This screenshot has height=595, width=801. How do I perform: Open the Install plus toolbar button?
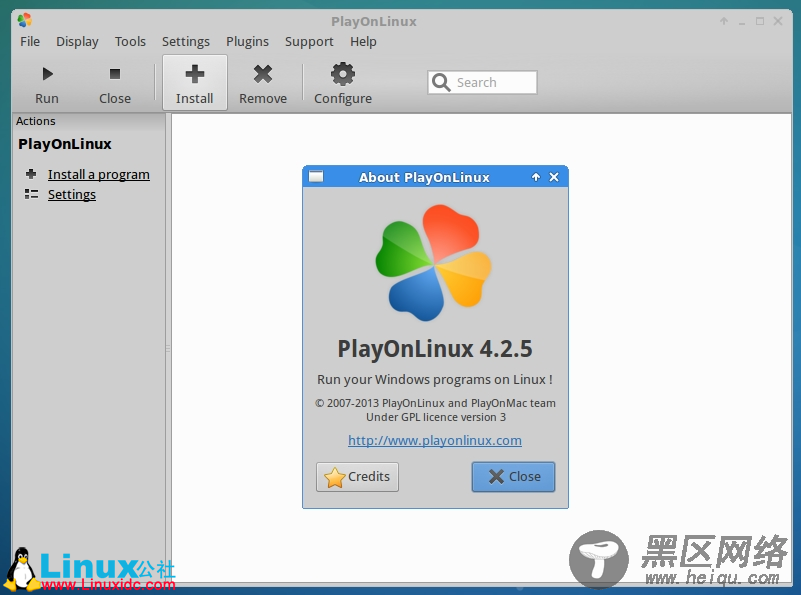click(x=195, y=83)
